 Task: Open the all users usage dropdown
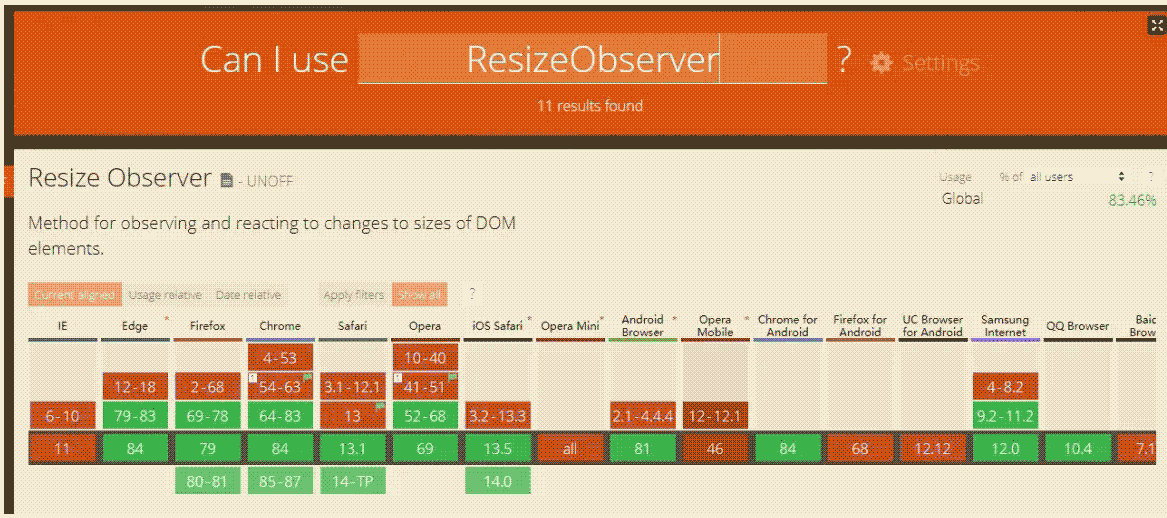point(1078,176)
